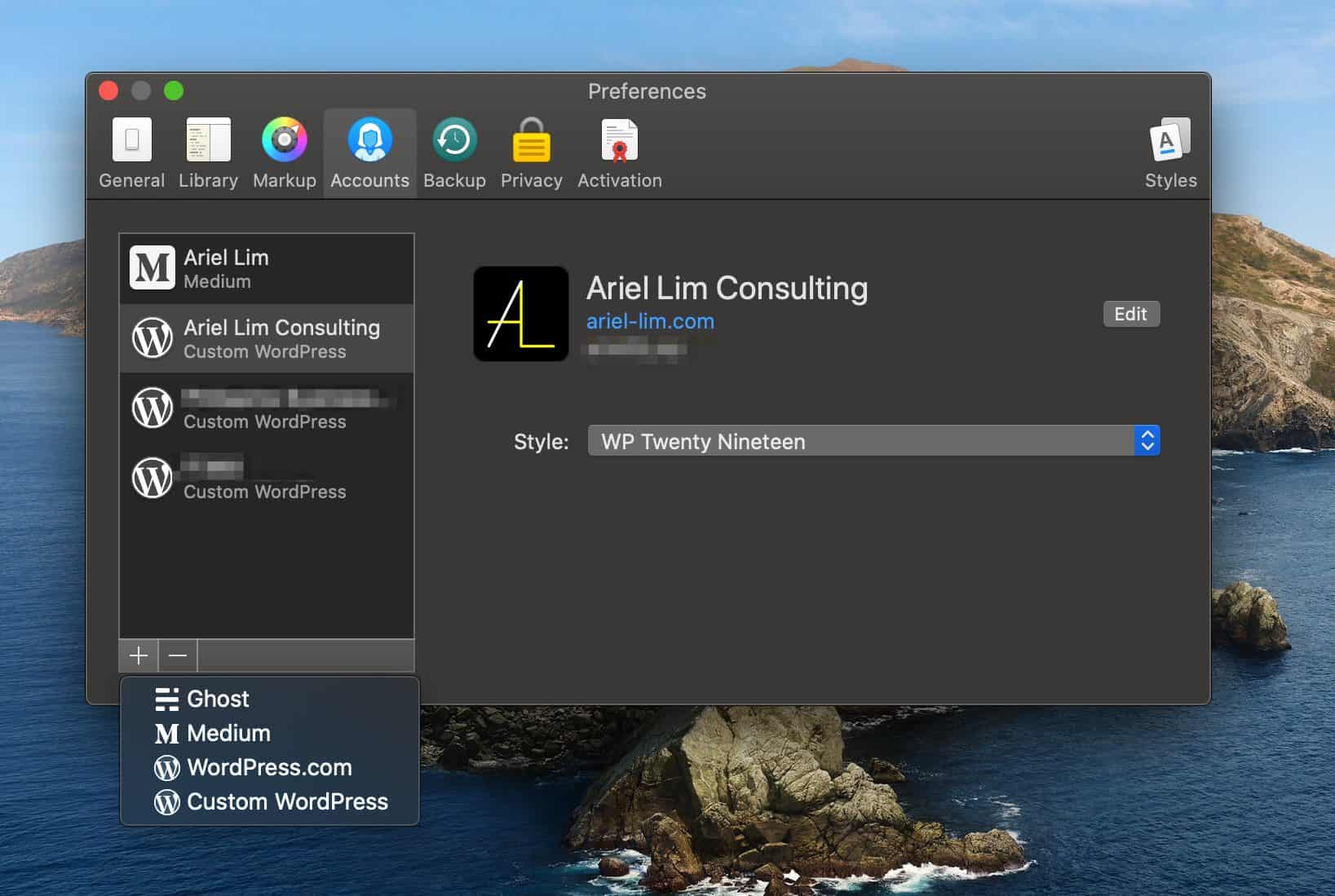Screen dimensions: 1335x896
Task: Select the first blurred Custom WordPress account
Action: 267,408
